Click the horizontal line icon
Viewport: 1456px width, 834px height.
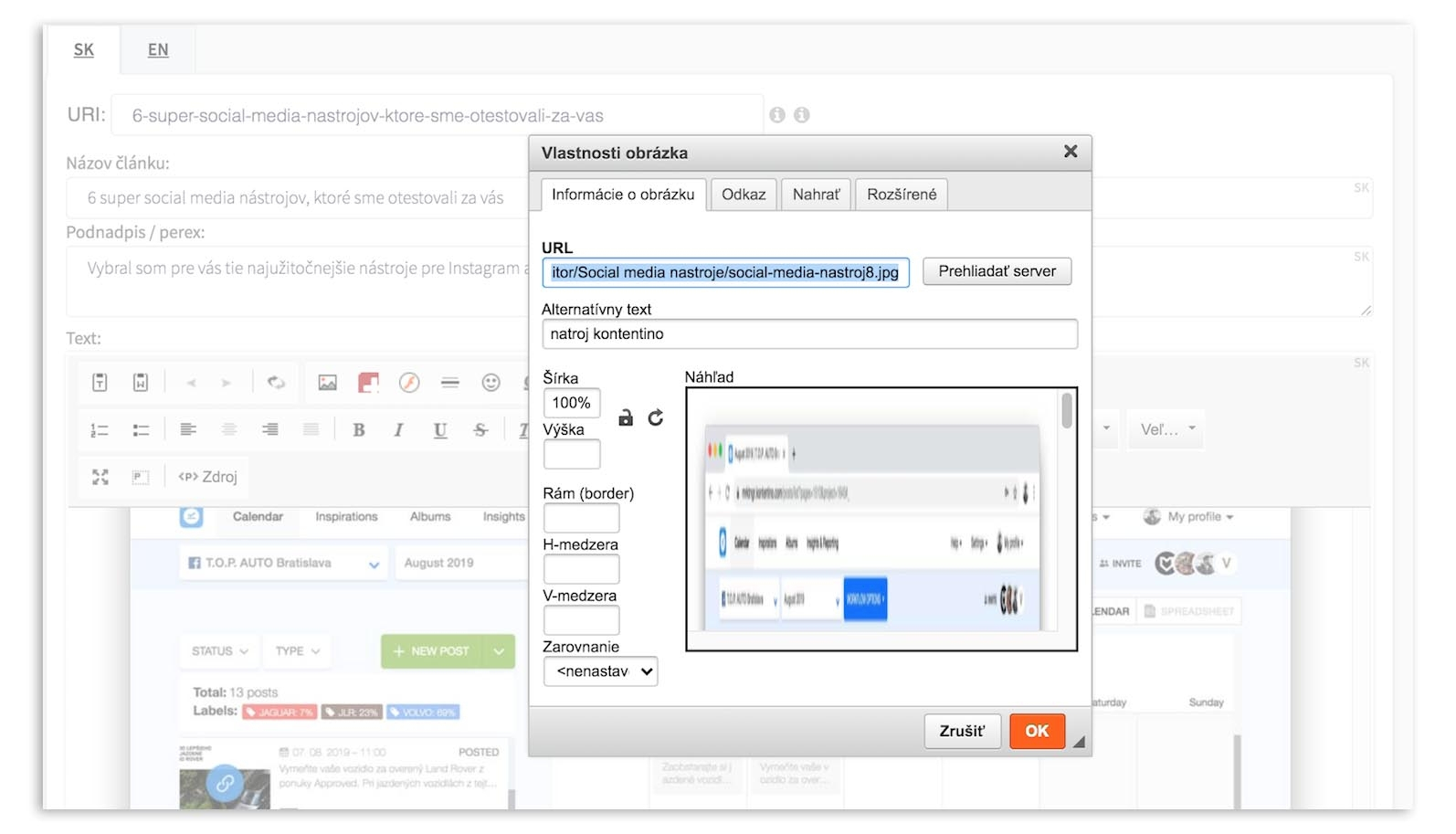pos(450,383)
